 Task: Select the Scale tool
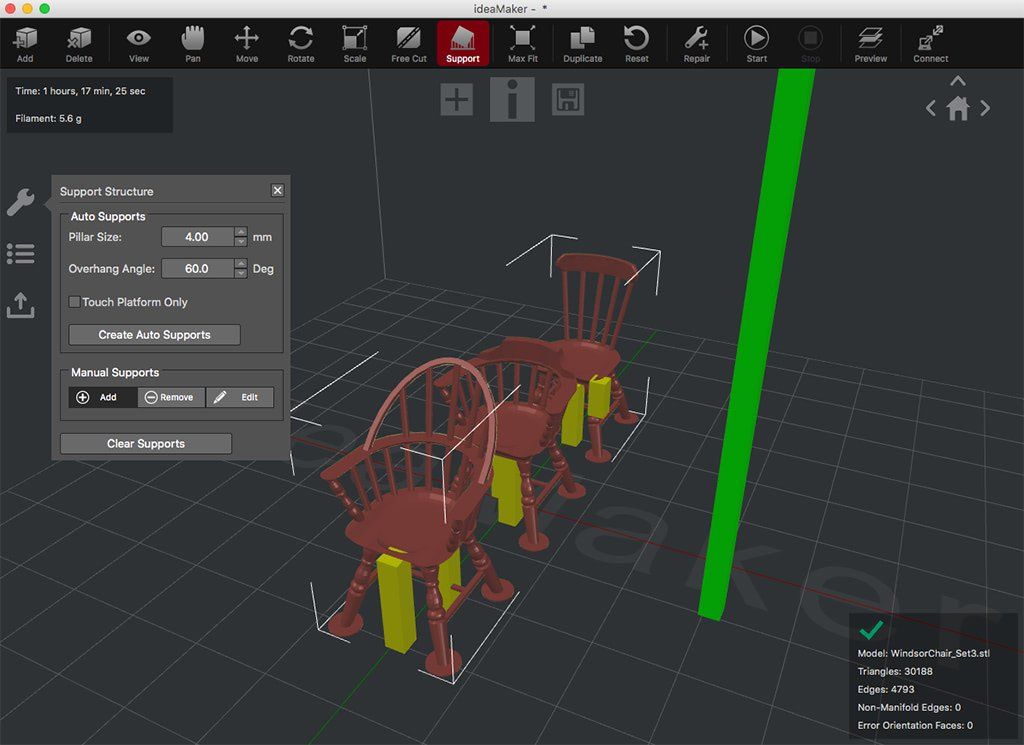pyautogui.click(x=354, y=43)
